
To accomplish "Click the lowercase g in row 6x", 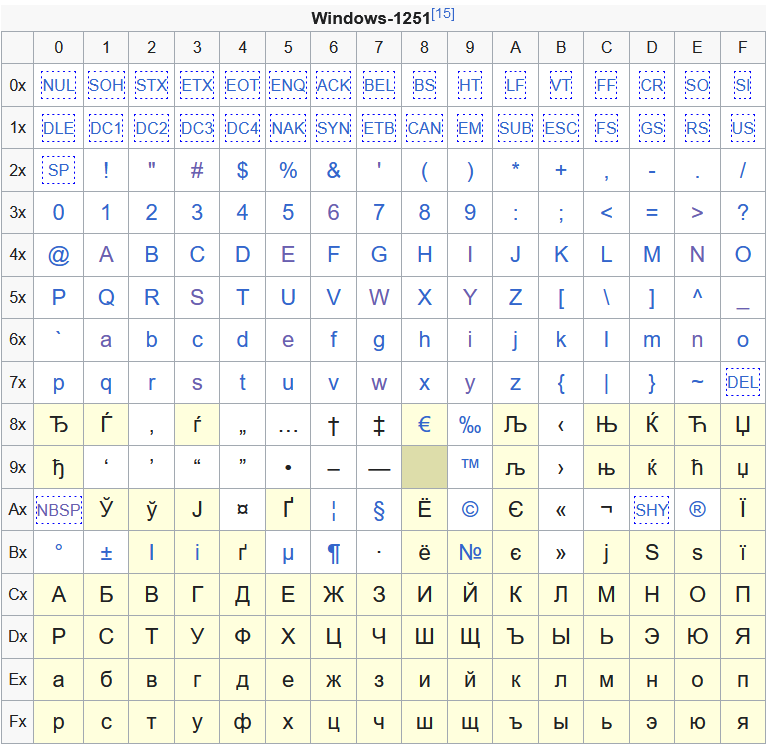I will click(379, 341).
